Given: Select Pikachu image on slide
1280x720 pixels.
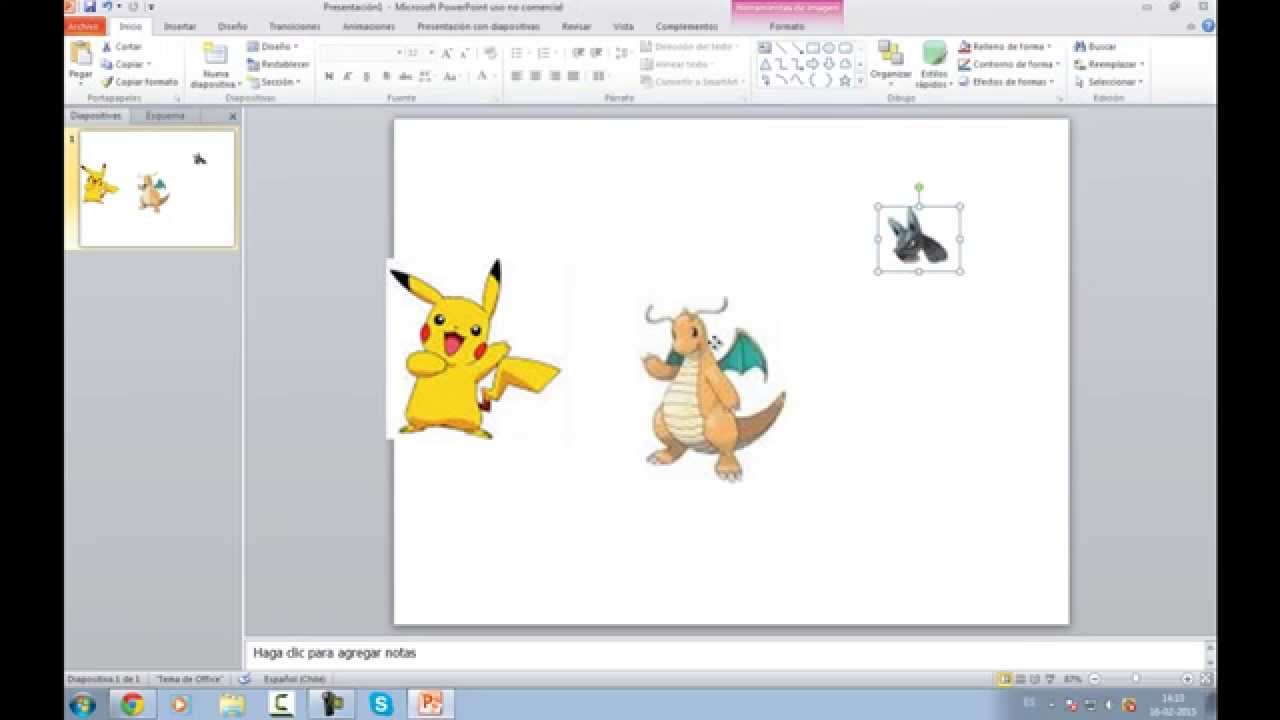Looking at the screenshot, I should click(477, 349).
